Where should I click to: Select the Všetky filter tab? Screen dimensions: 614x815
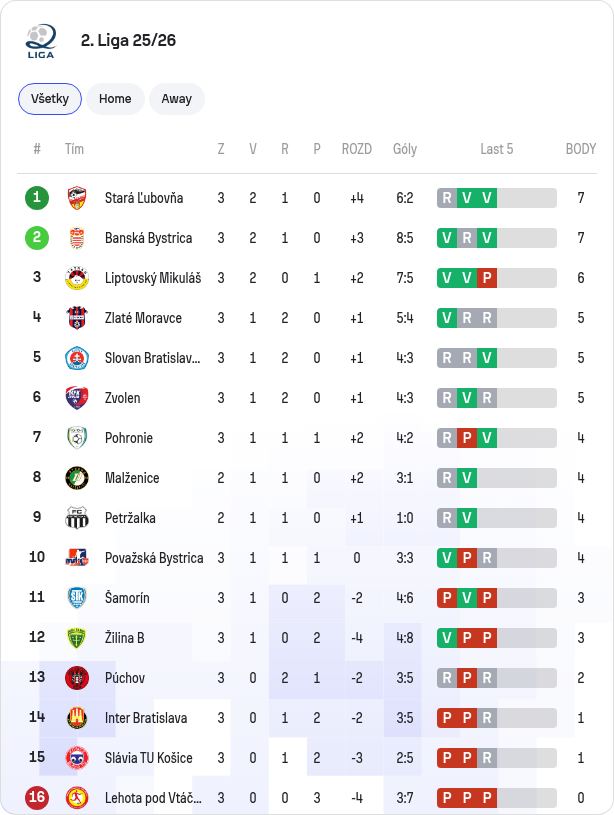coord(50,99)
